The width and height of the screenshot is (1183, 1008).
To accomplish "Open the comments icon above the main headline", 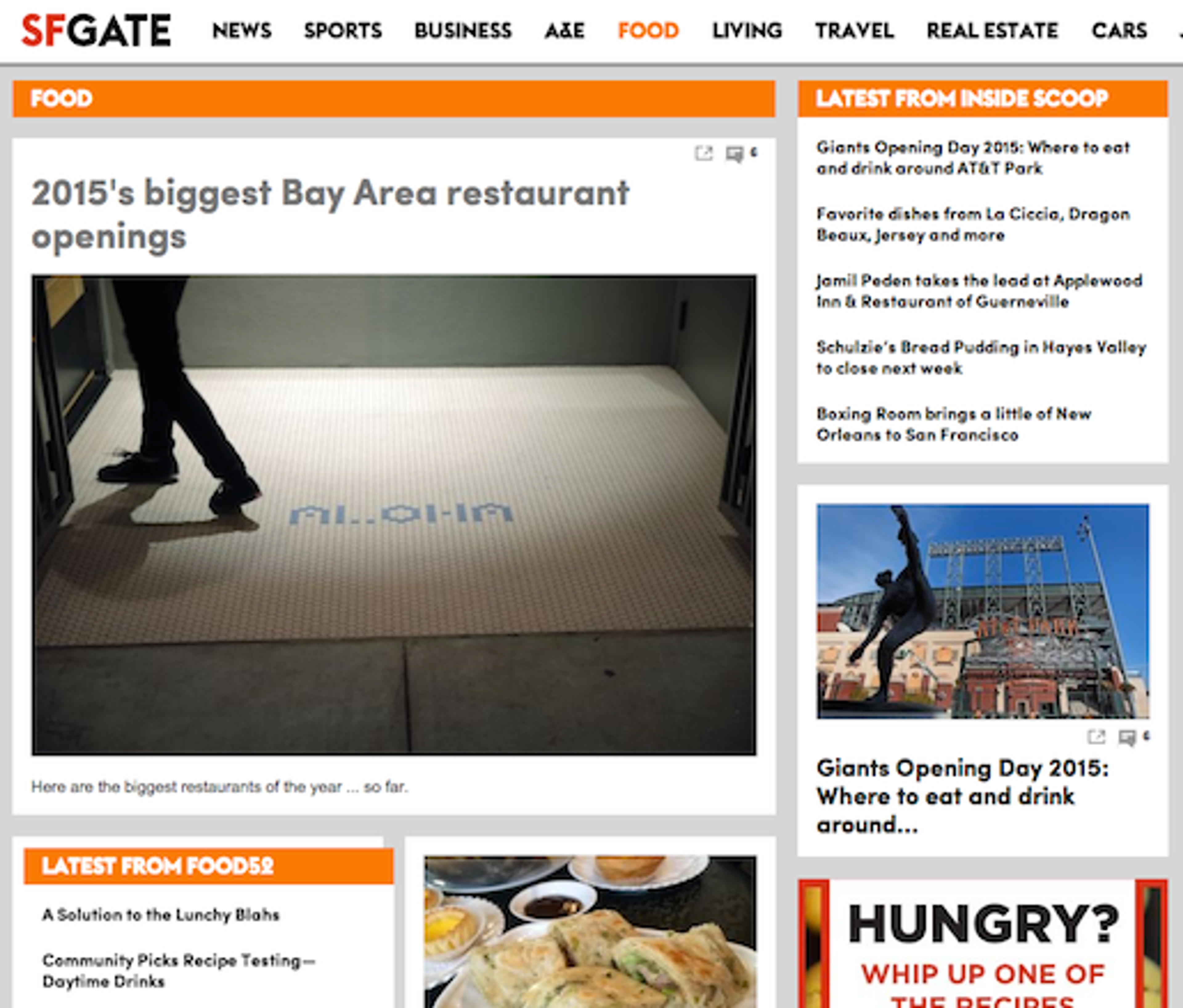I will 734,154.
